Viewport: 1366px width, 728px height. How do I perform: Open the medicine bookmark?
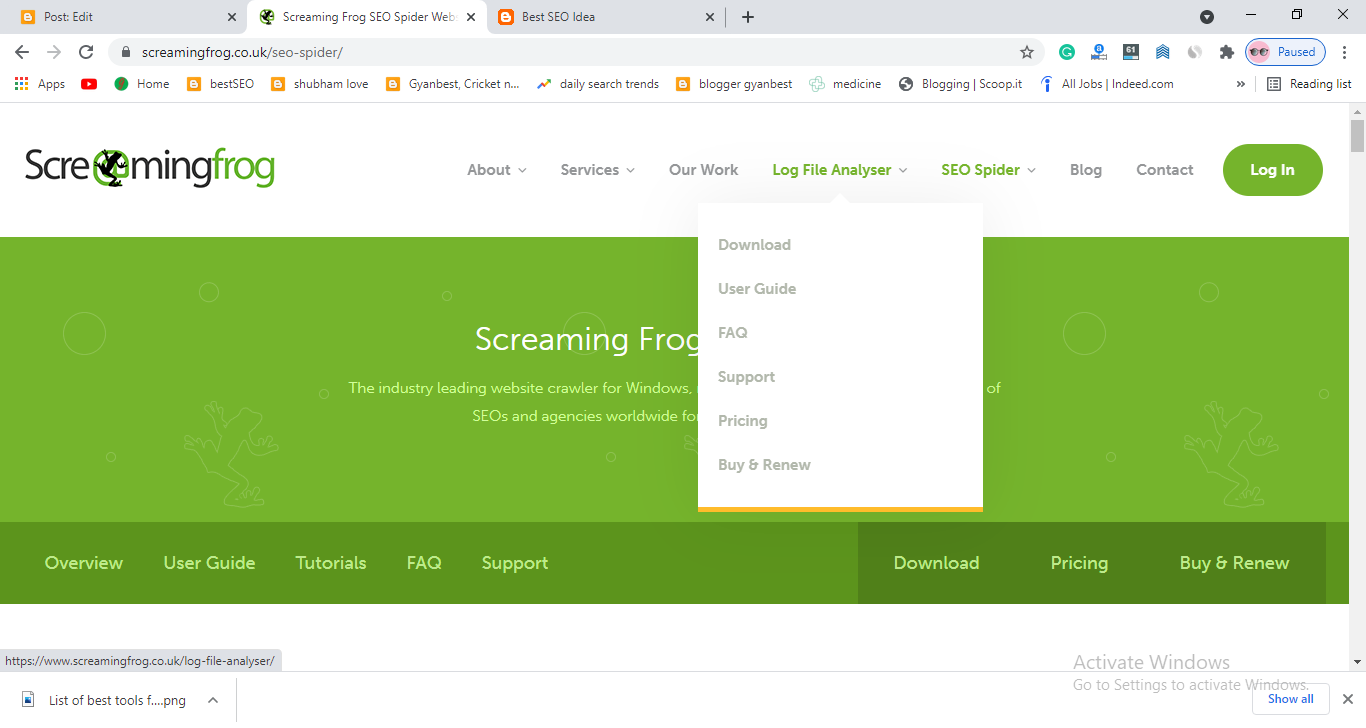(845, 84)
